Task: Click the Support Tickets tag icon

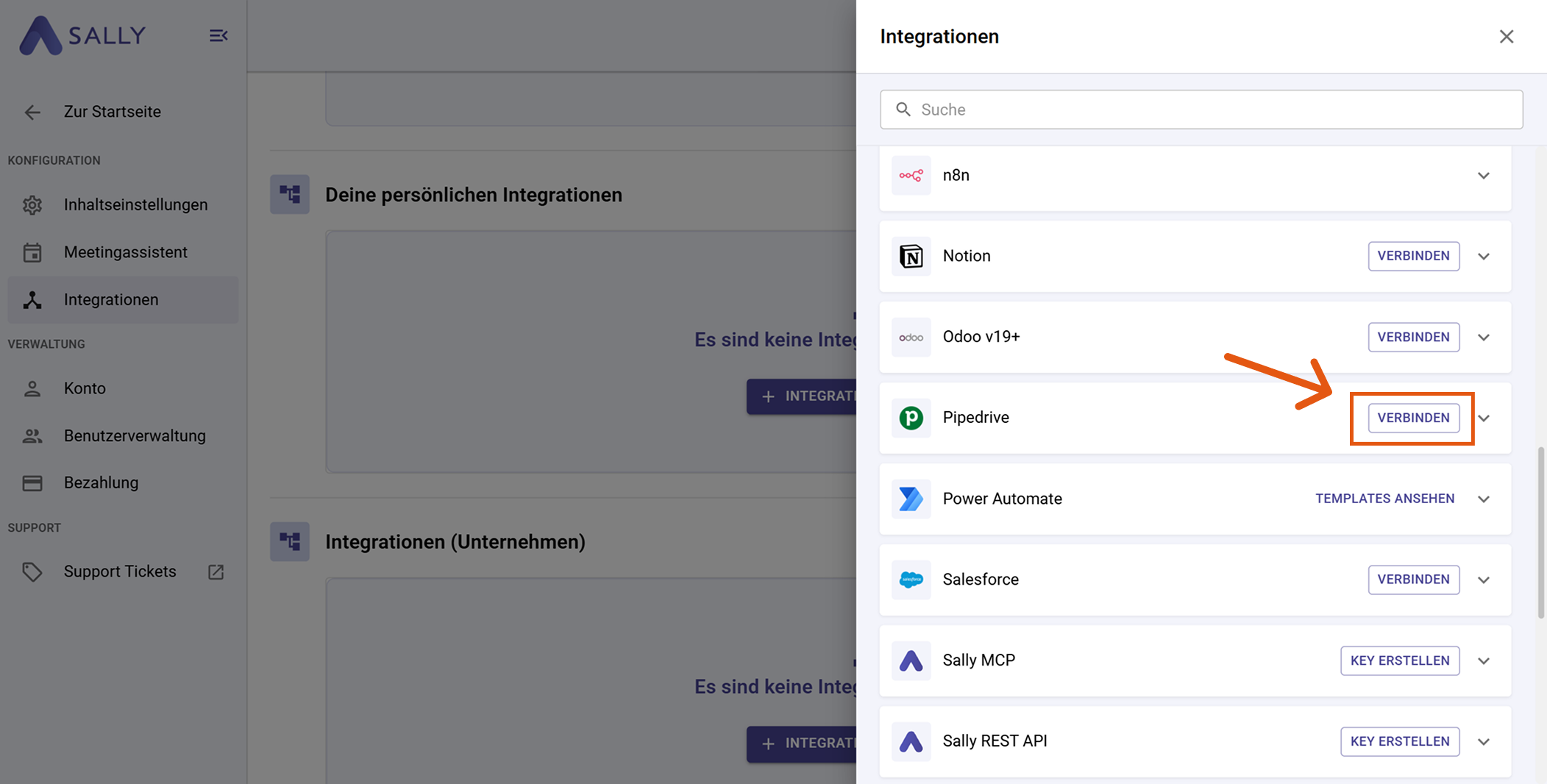Action: (32, 571)
